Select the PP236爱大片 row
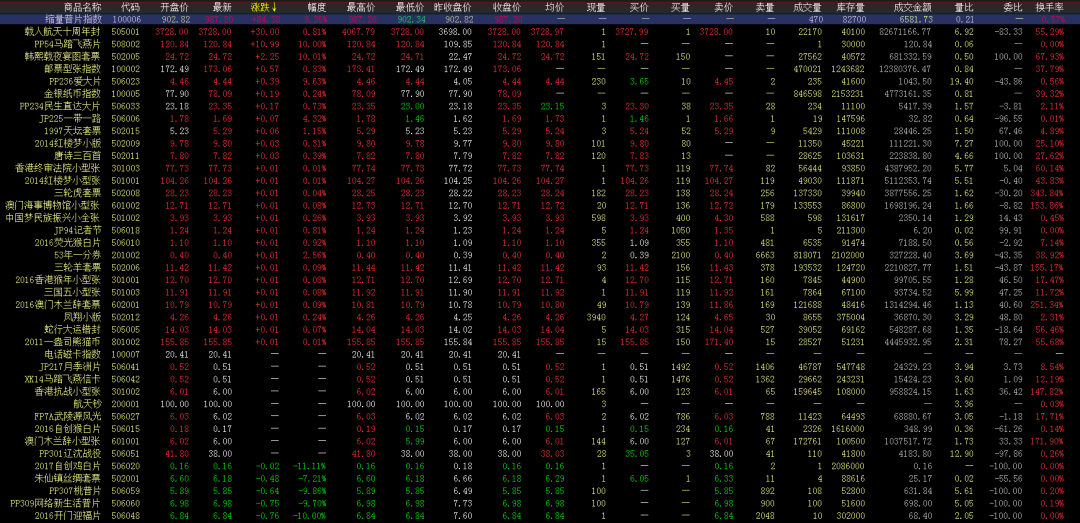 pos(540,81)
